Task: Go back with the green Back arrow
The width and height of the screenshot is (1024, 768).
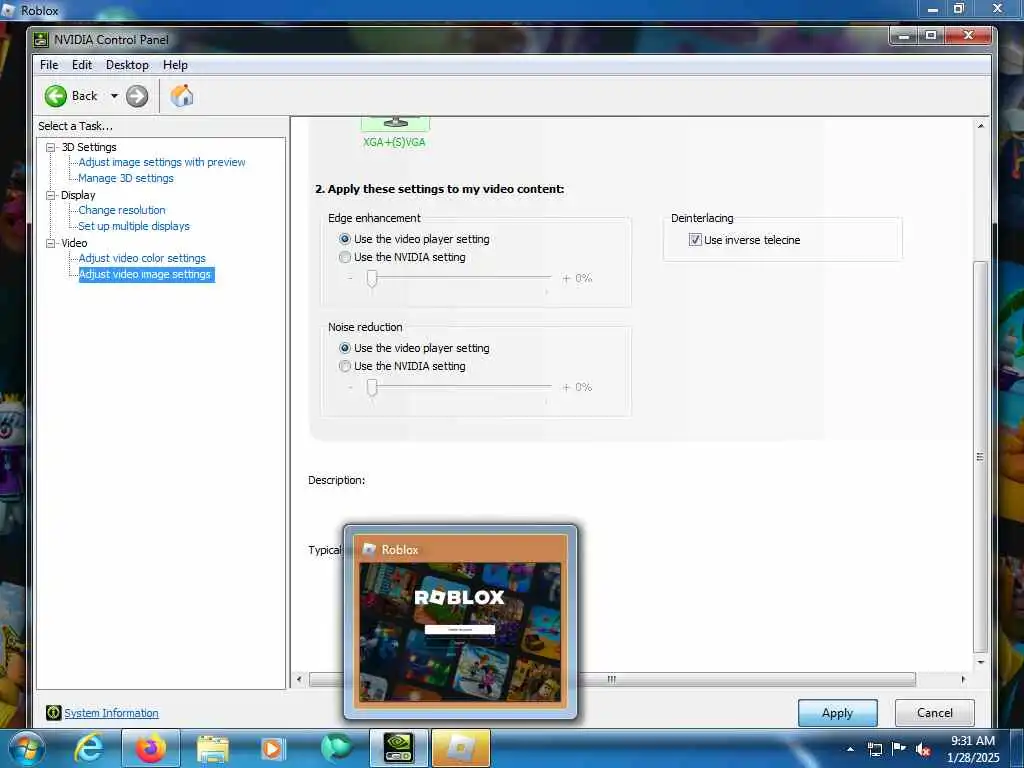Action: point(56,96)
